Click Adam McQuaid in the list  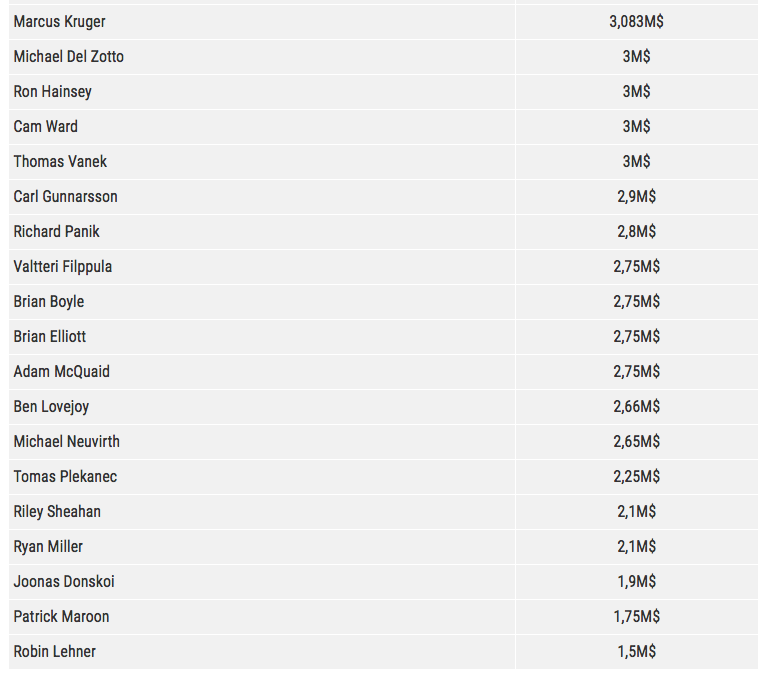[x=61, y=371]
